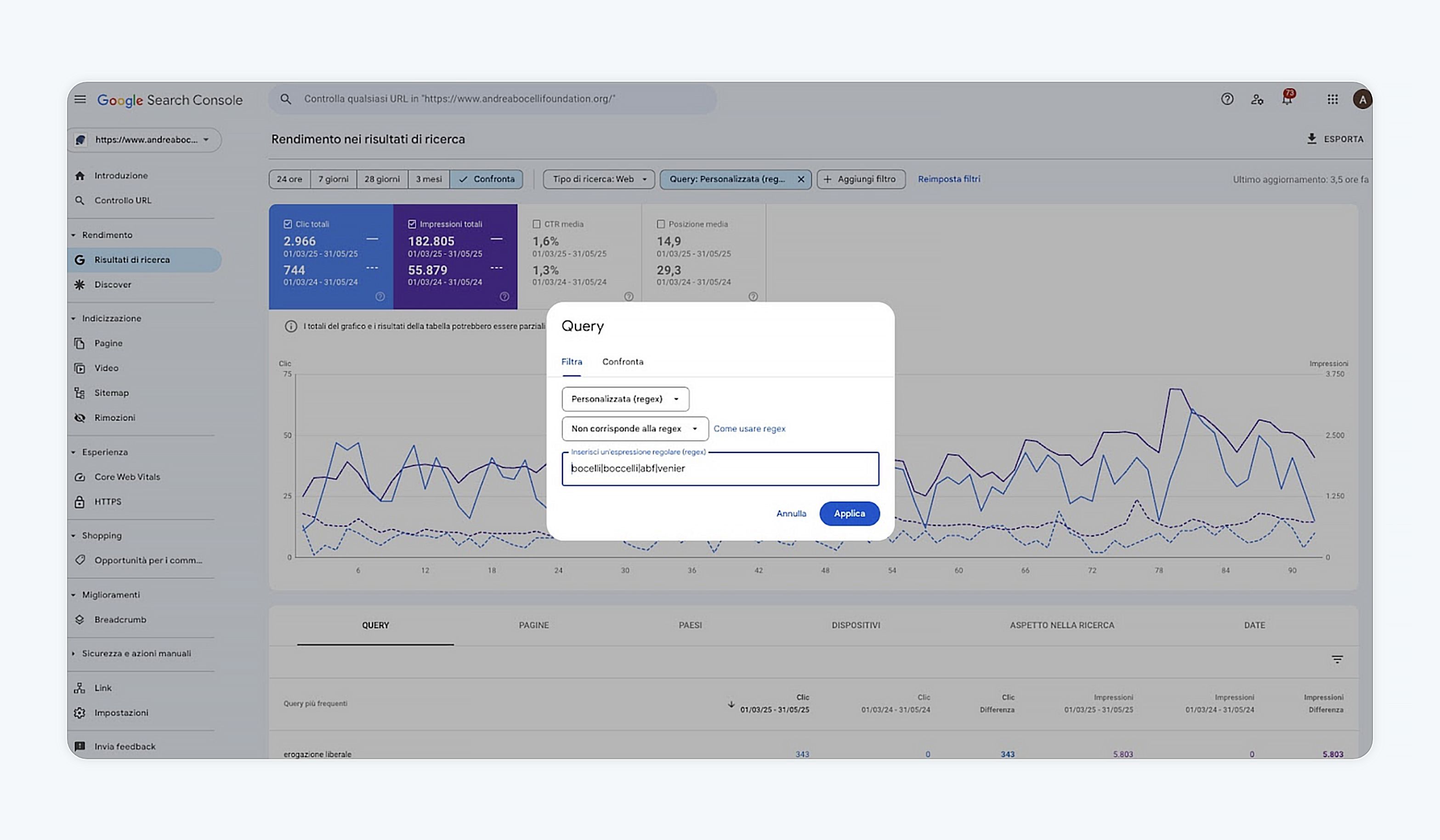This screenshot has width=1440, height=840.
Task: Switch to the PAGINE table tab
Action: tap(534, 625)
